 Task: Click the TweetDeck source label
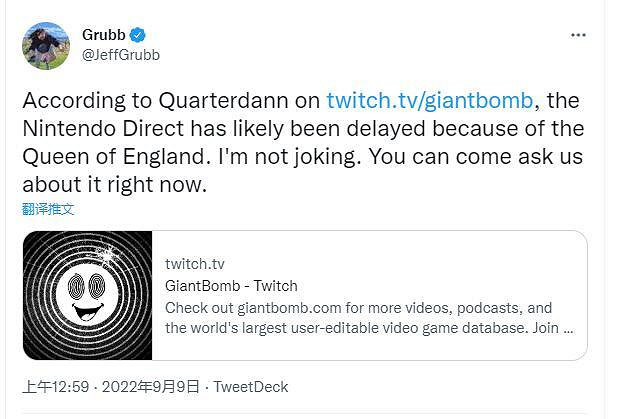point(251,385)
